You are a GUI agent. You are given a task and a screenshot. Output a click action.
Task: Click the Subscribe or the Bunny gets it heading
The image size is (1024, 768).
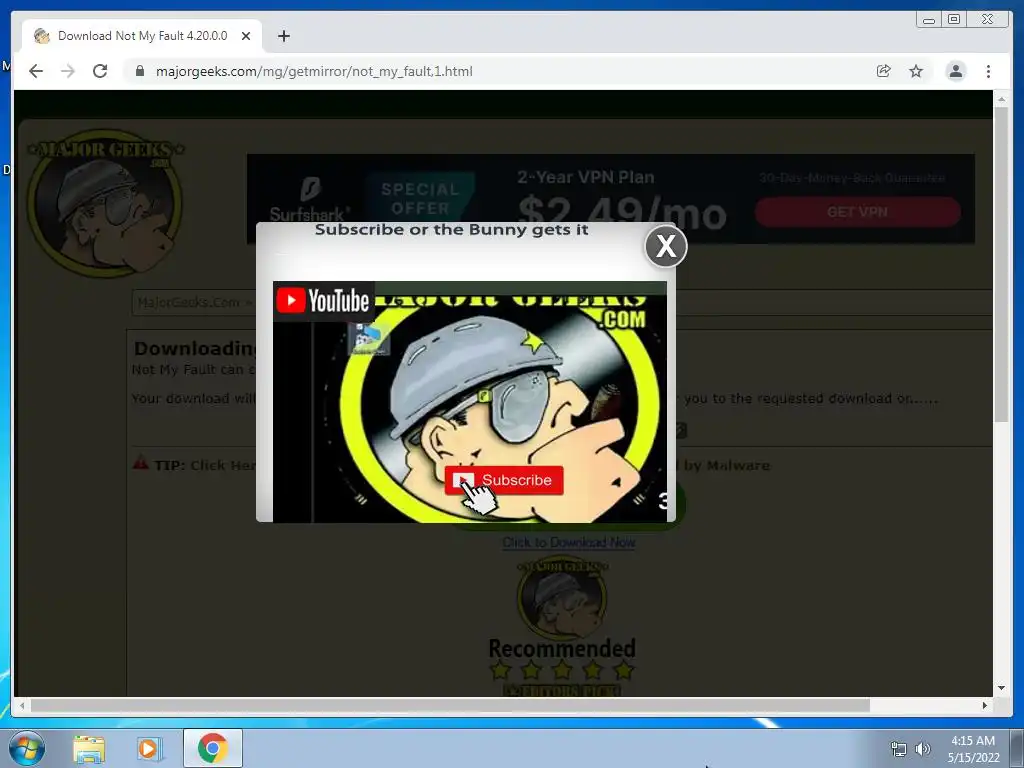(x=451, y=230)
